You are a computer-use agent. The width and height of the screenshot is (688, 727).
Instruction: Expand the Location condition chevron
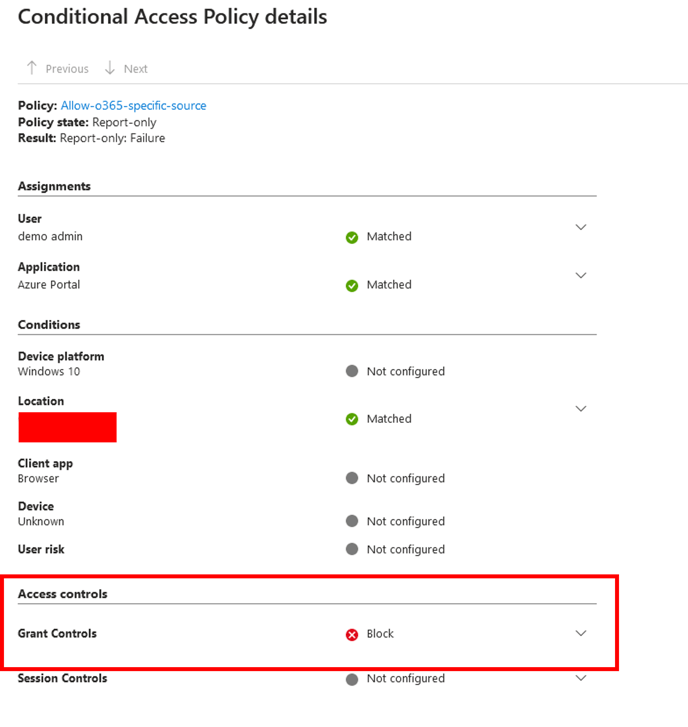581,409
